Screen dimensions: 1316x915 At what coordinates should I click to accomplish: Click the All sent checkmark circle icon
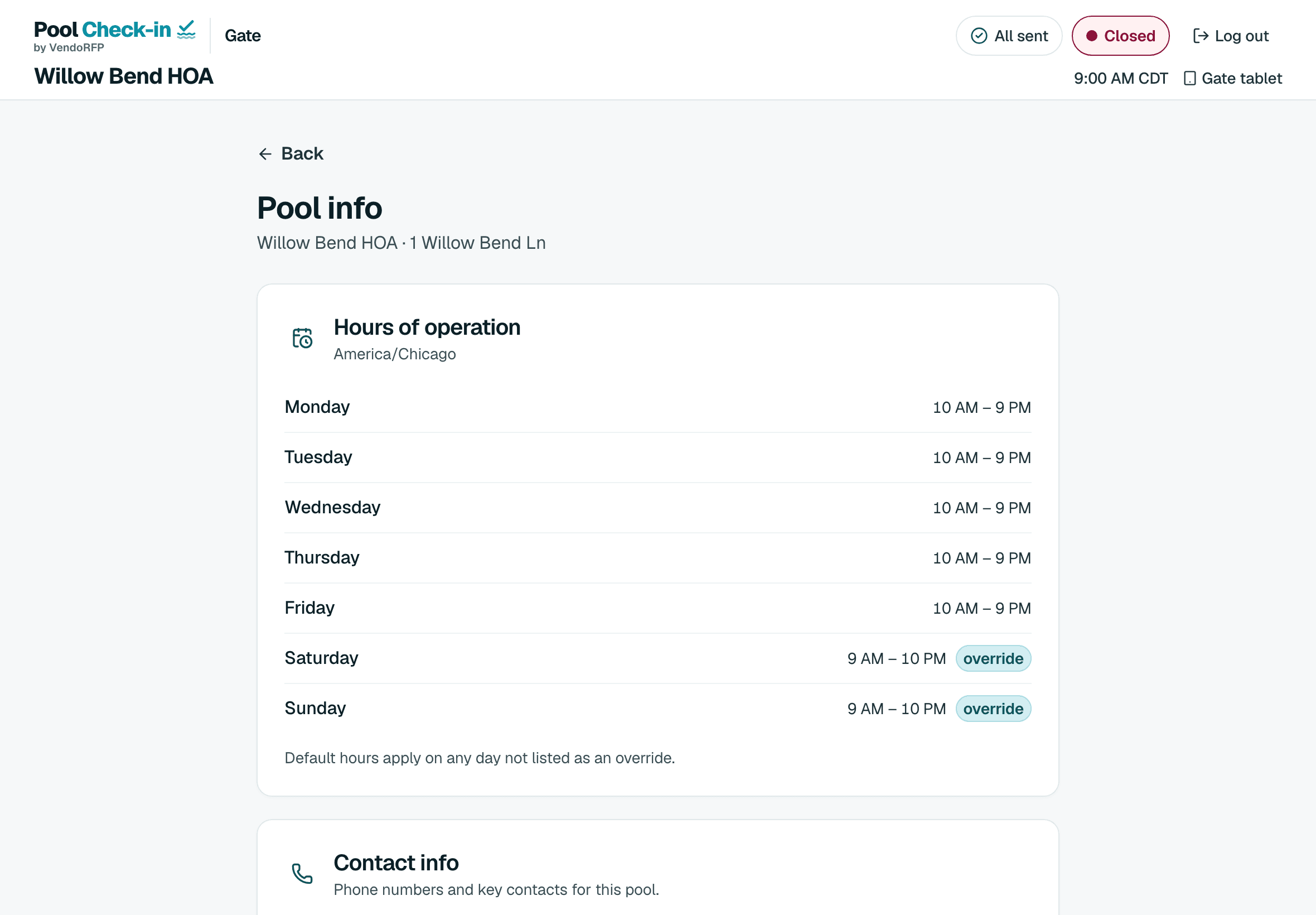(x=979, y=36)
